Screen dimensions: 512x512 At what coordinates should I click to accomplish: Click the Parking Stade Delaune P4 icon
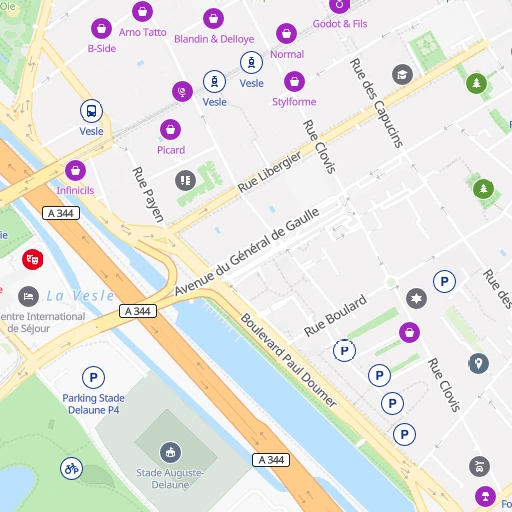point(93,377)
